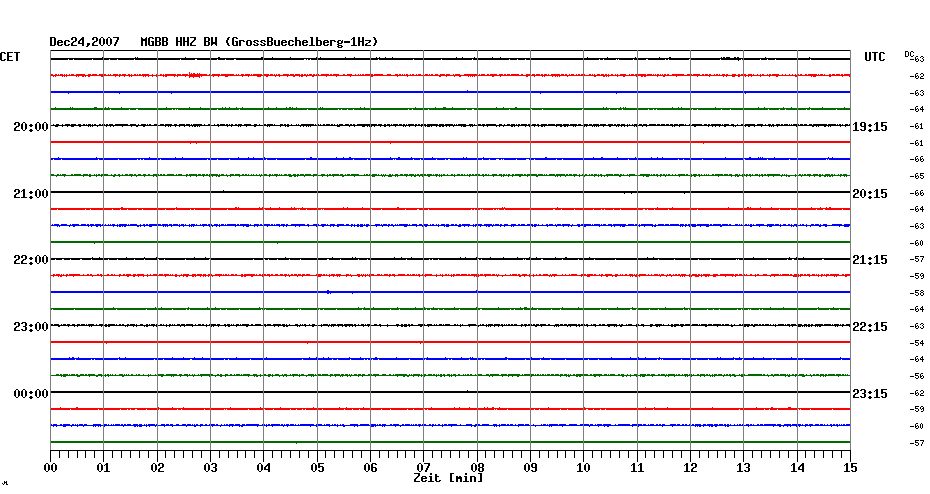Click the DC offset value -56
The image size is (930, 494).
point(916,376)
